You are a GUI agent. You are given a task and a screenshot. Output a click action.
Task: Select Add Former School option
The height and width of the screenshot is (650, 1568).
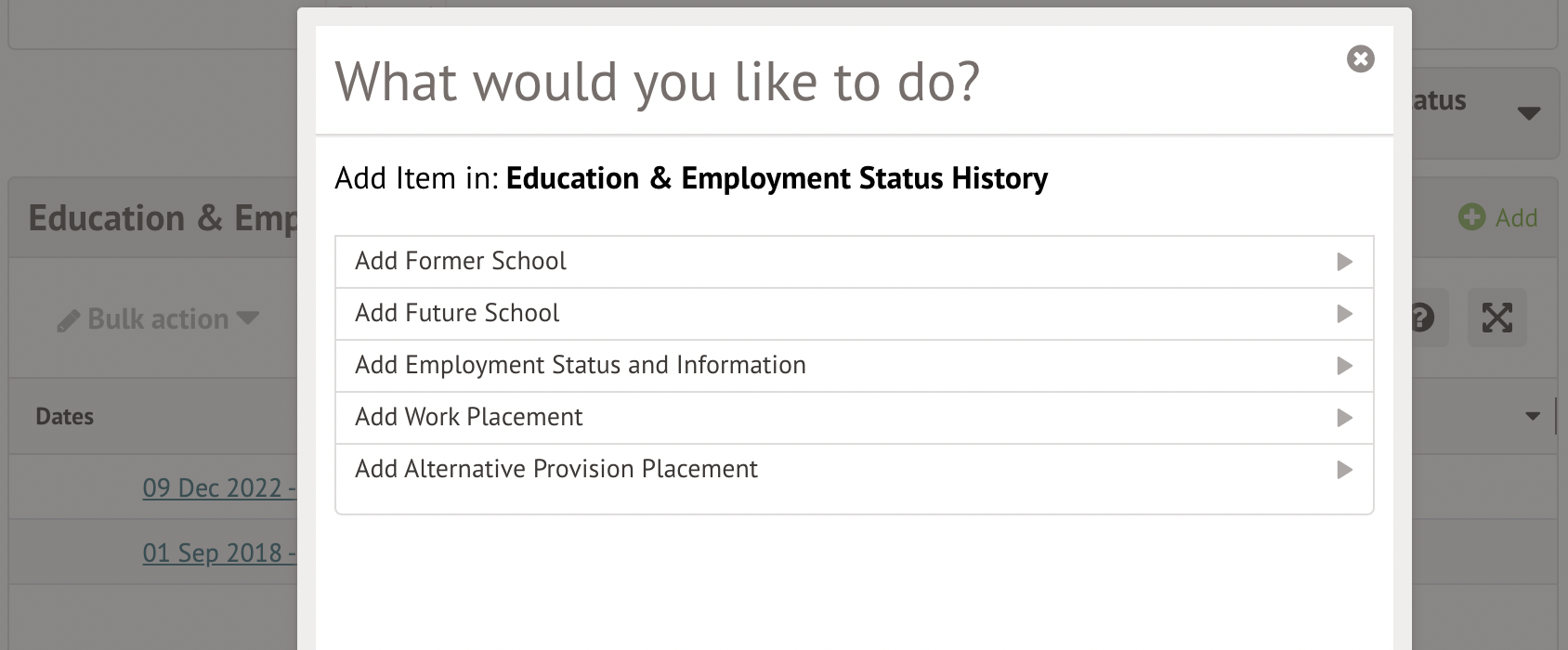(461, 262)
